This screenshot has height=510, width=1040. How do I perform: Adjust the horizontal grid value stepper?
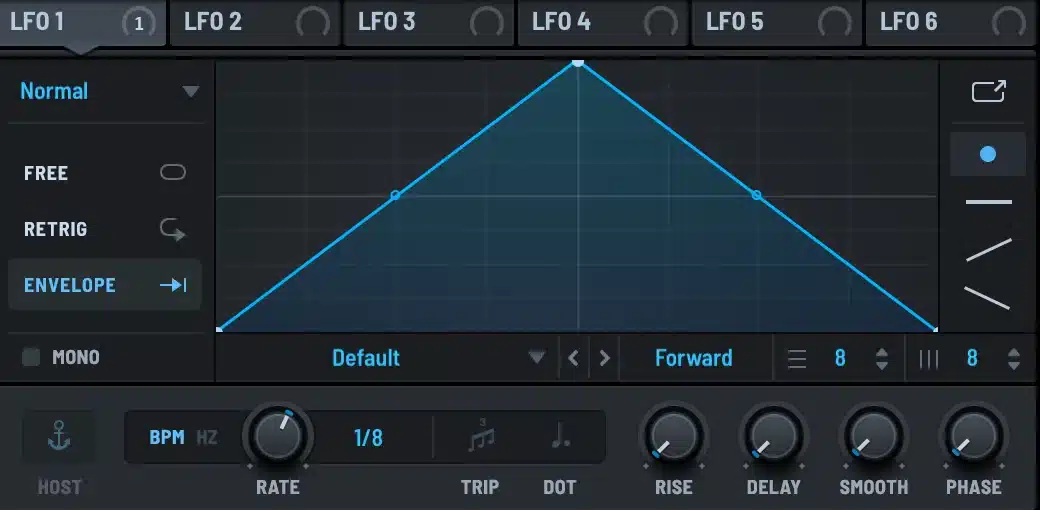tap(881, 358)
